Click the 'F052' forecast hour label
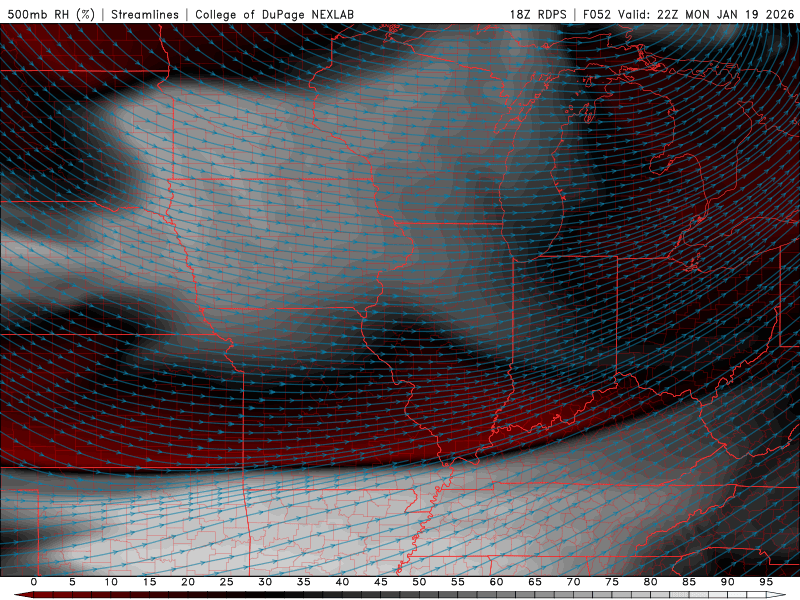Screen dimensions: 800x600 pos(596,14)
